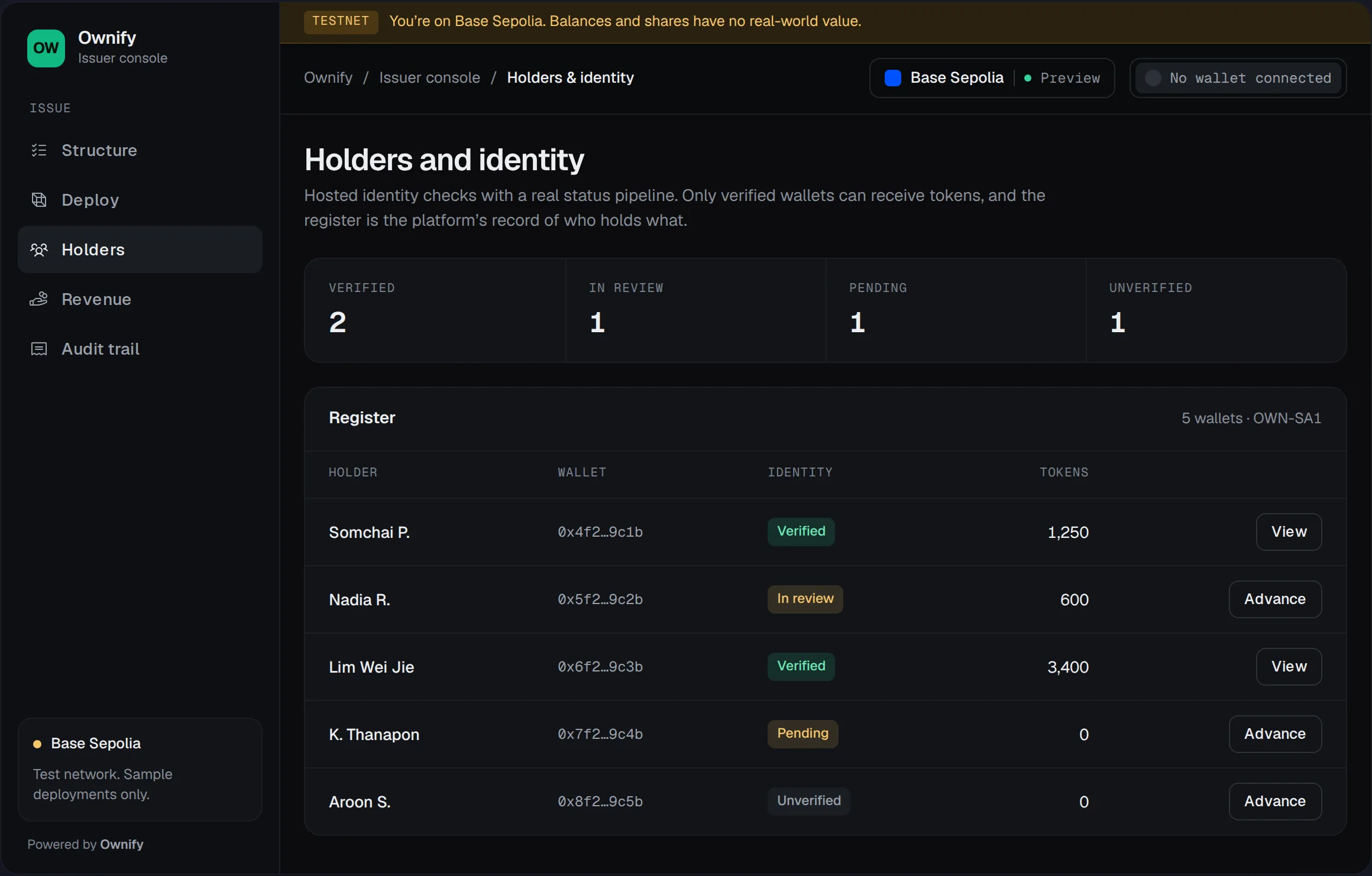Click the Unverified stat card
The image size is (1372, 876).
click(x=1216, y=310)
